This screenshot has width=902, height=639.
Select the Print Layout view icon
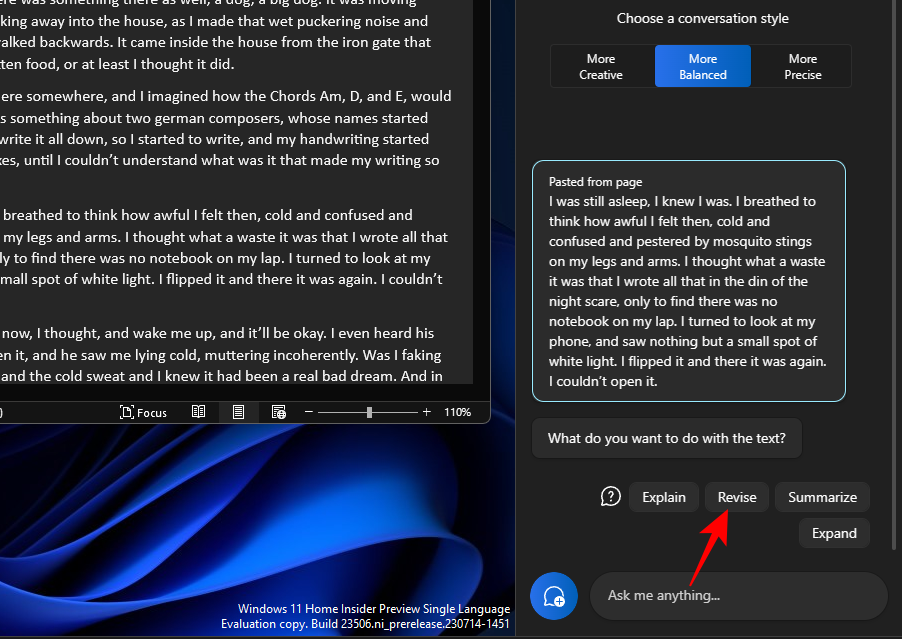coord(238,412)
